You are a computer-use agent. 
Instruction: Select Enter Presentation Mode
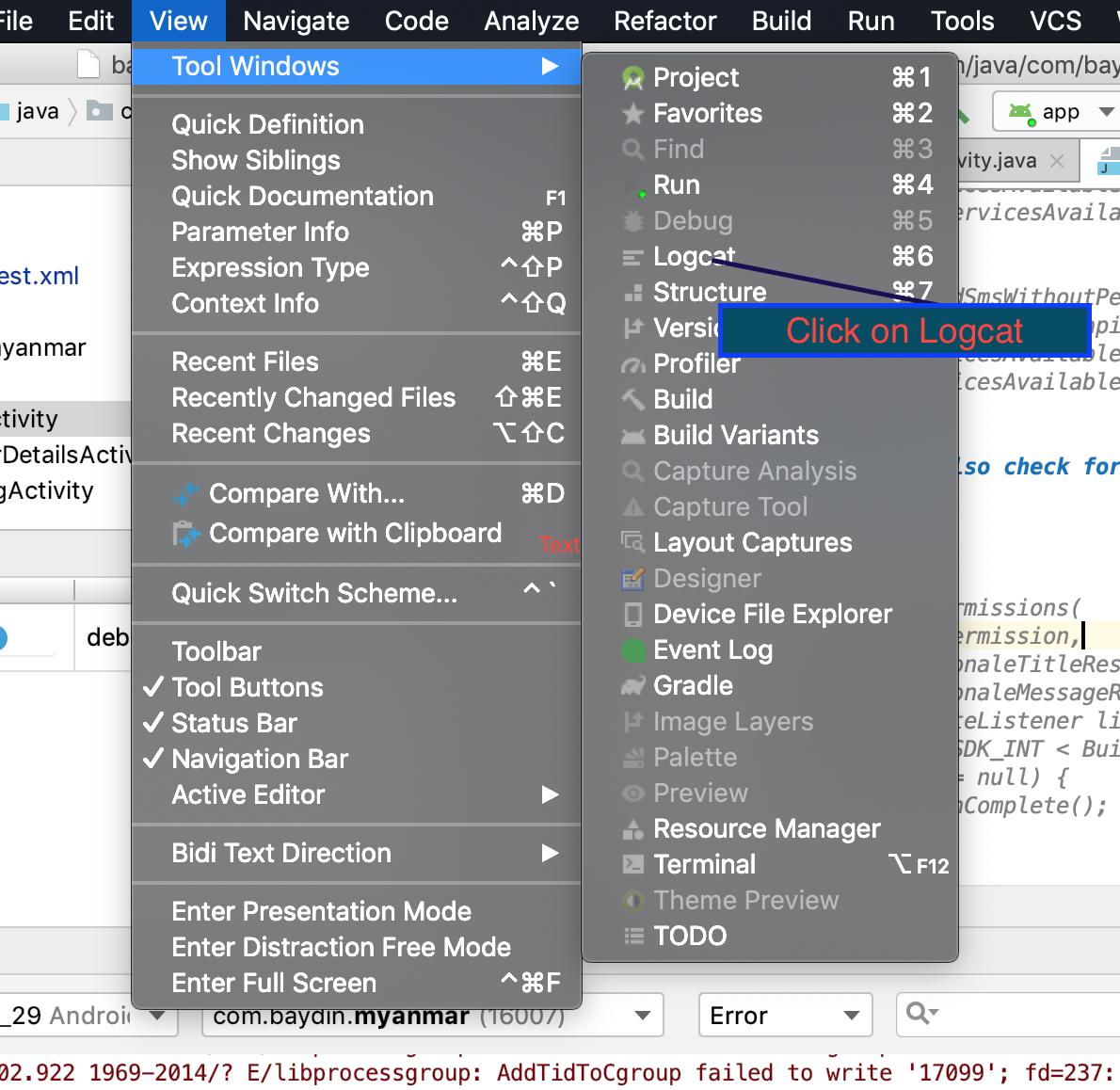[321, 911]
